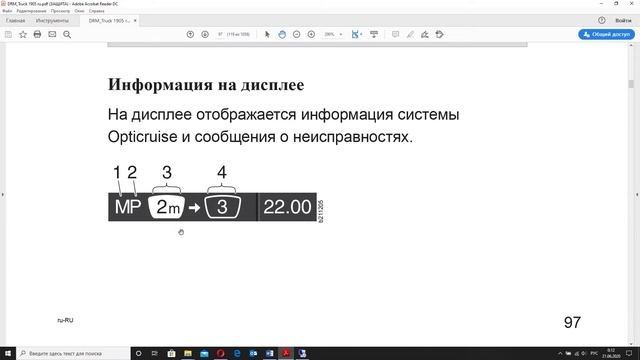The image size is (640, 360).
Task: Open the fit page options icon
Action: click(x=357, y=34)
